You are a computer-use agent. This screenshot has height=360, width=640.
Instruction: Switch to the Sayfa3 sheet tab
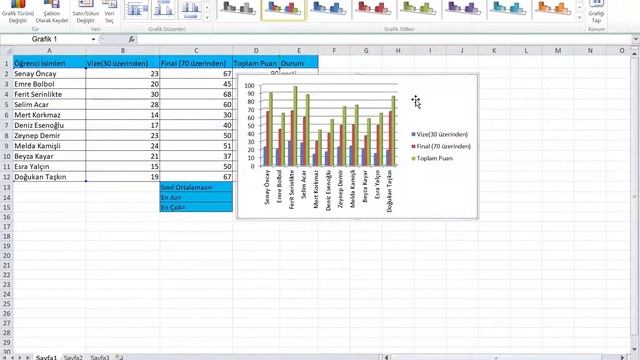click(100, 357)
